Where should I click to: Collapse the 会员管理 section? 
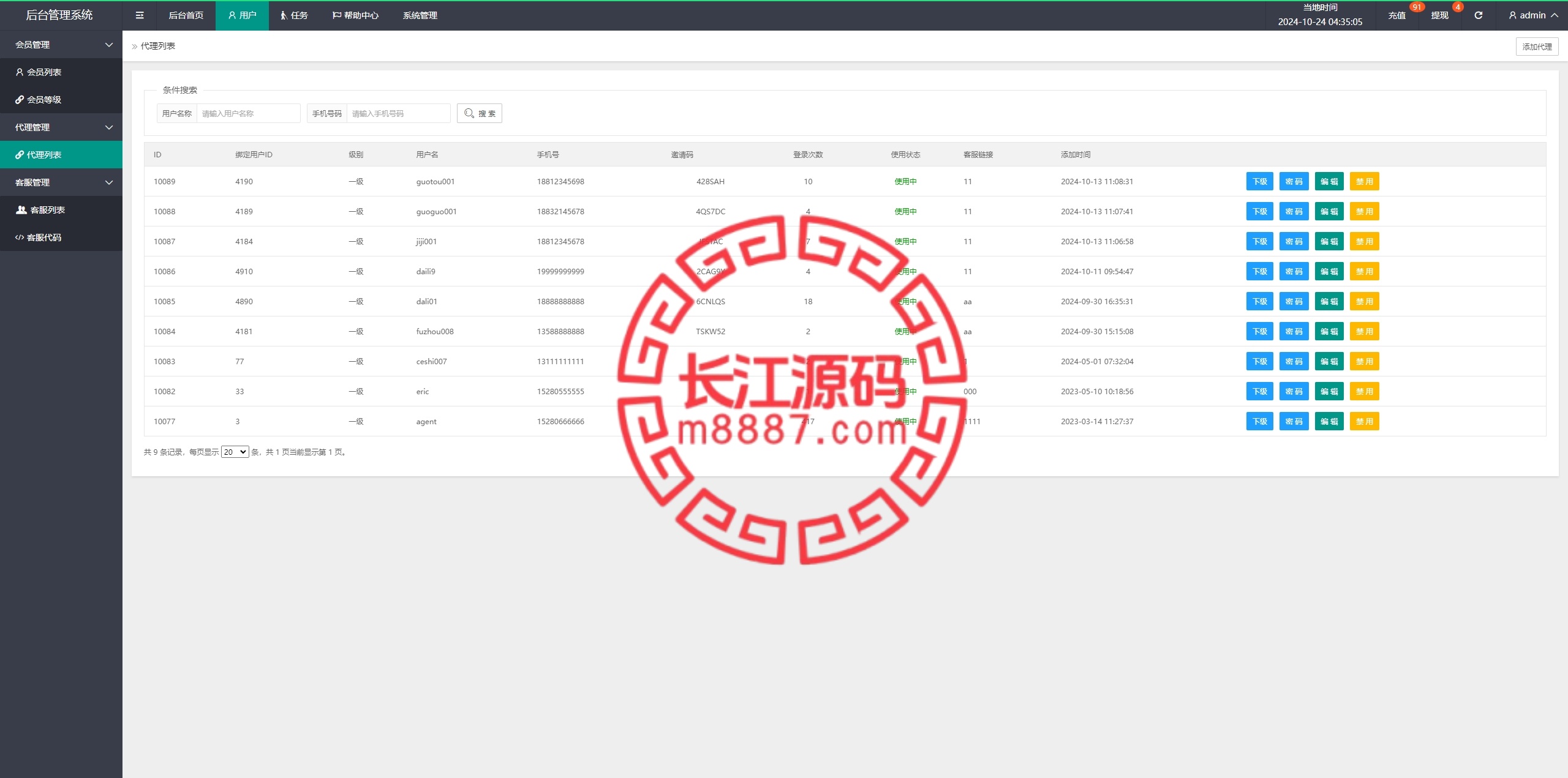point(61,45)
